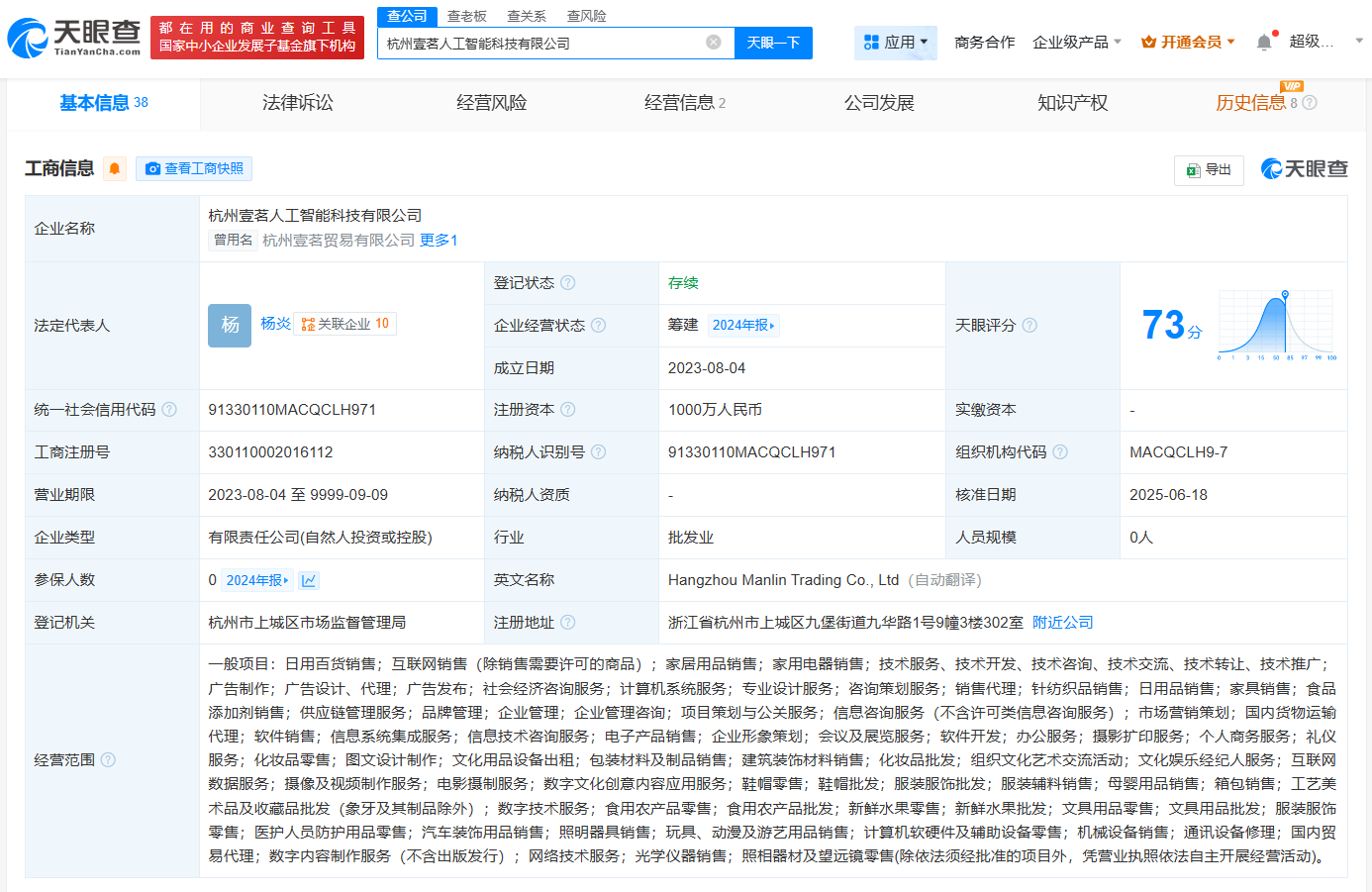Image resolution: width=1372 pixels, height=892 pixels.
Task: Open the help icon next to 经营范围
Action: [x=108, y=760]
